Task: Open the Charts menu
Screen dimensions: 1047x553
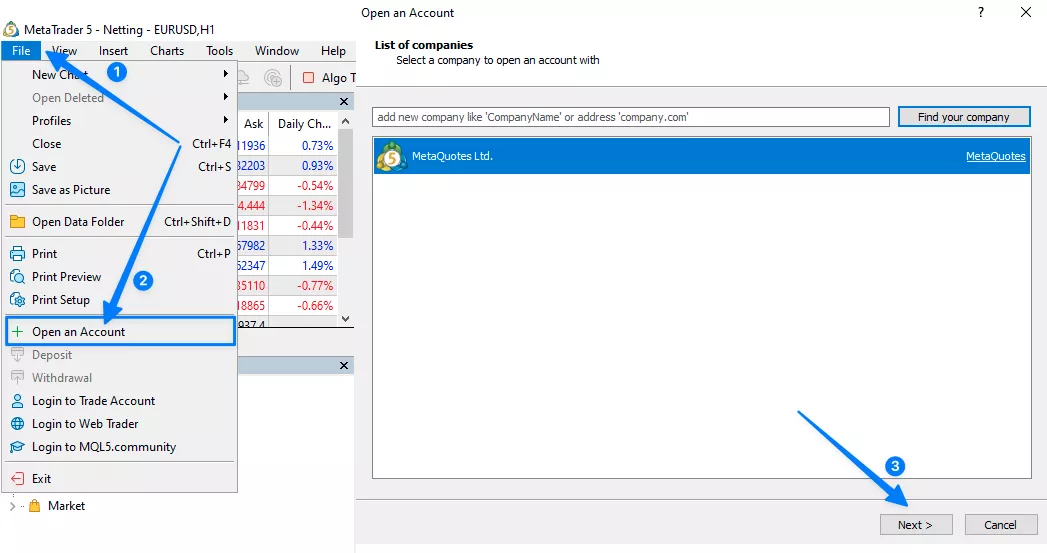Action: [x=167, y=51]
